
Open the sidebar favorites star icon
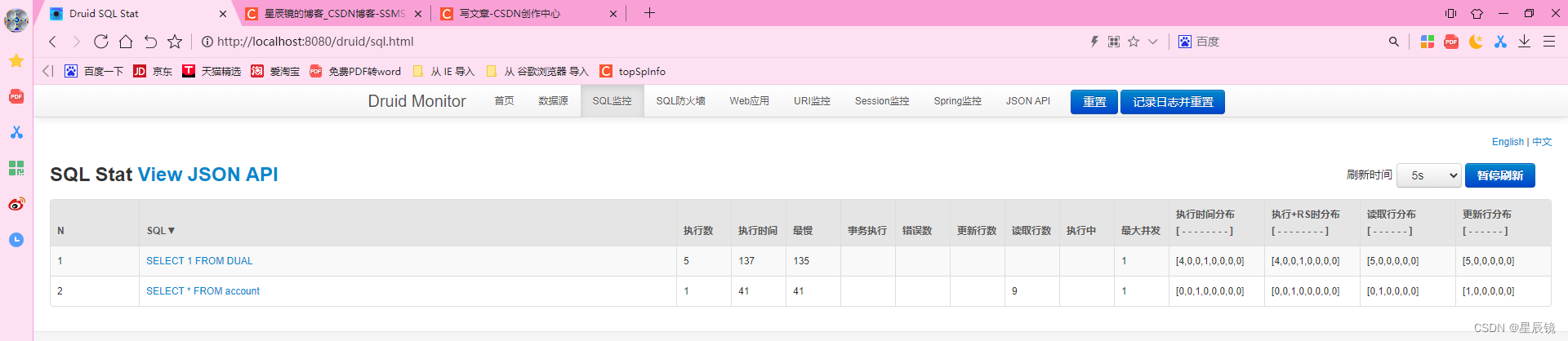[x=16, y=60]
